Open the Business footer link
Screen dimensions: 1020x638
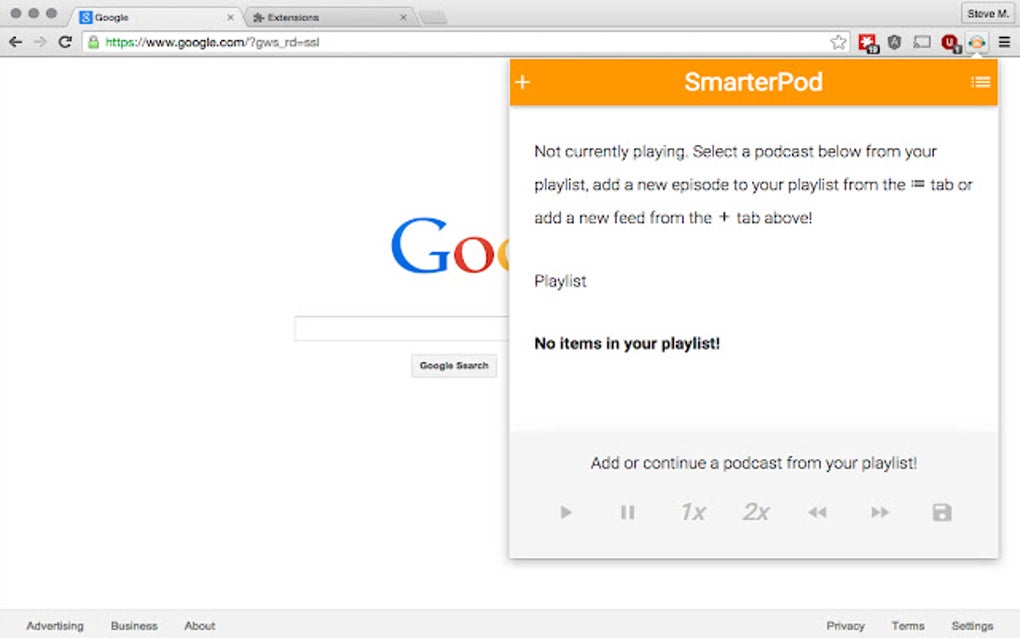click(x=134, y=626)
